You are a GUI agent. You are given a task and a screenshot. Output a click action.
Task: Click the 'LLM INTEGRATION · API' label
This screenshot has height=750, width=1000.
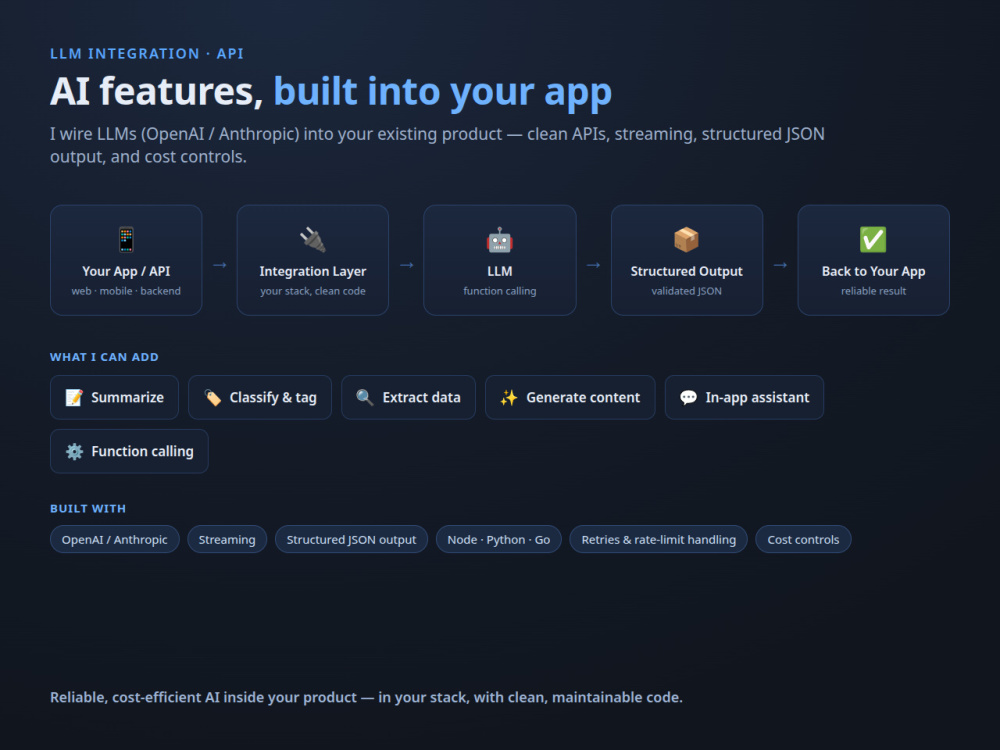(x=147, y=54)
